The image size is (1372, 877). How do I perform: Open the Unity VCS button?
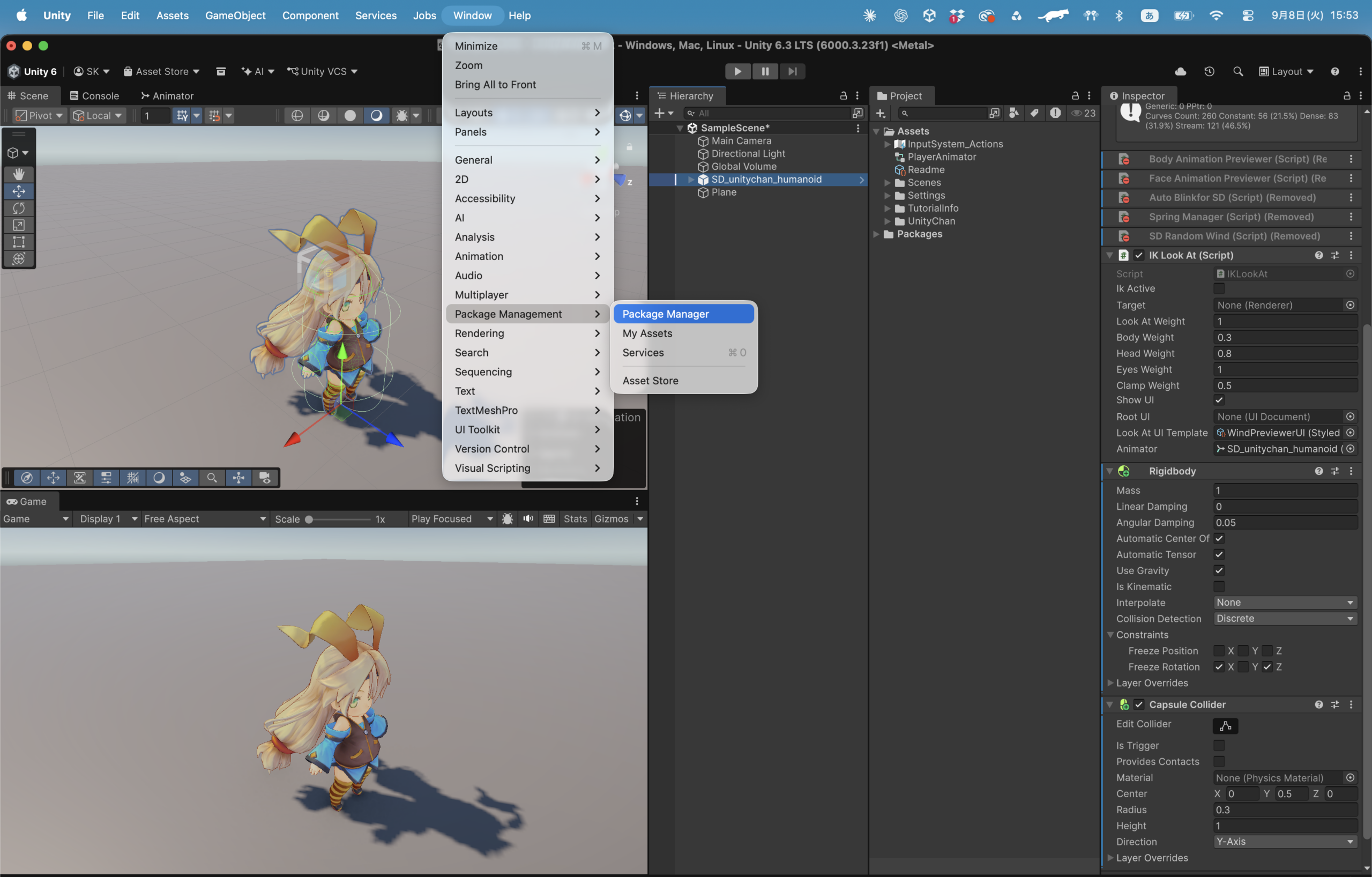(x=323, y=71)
